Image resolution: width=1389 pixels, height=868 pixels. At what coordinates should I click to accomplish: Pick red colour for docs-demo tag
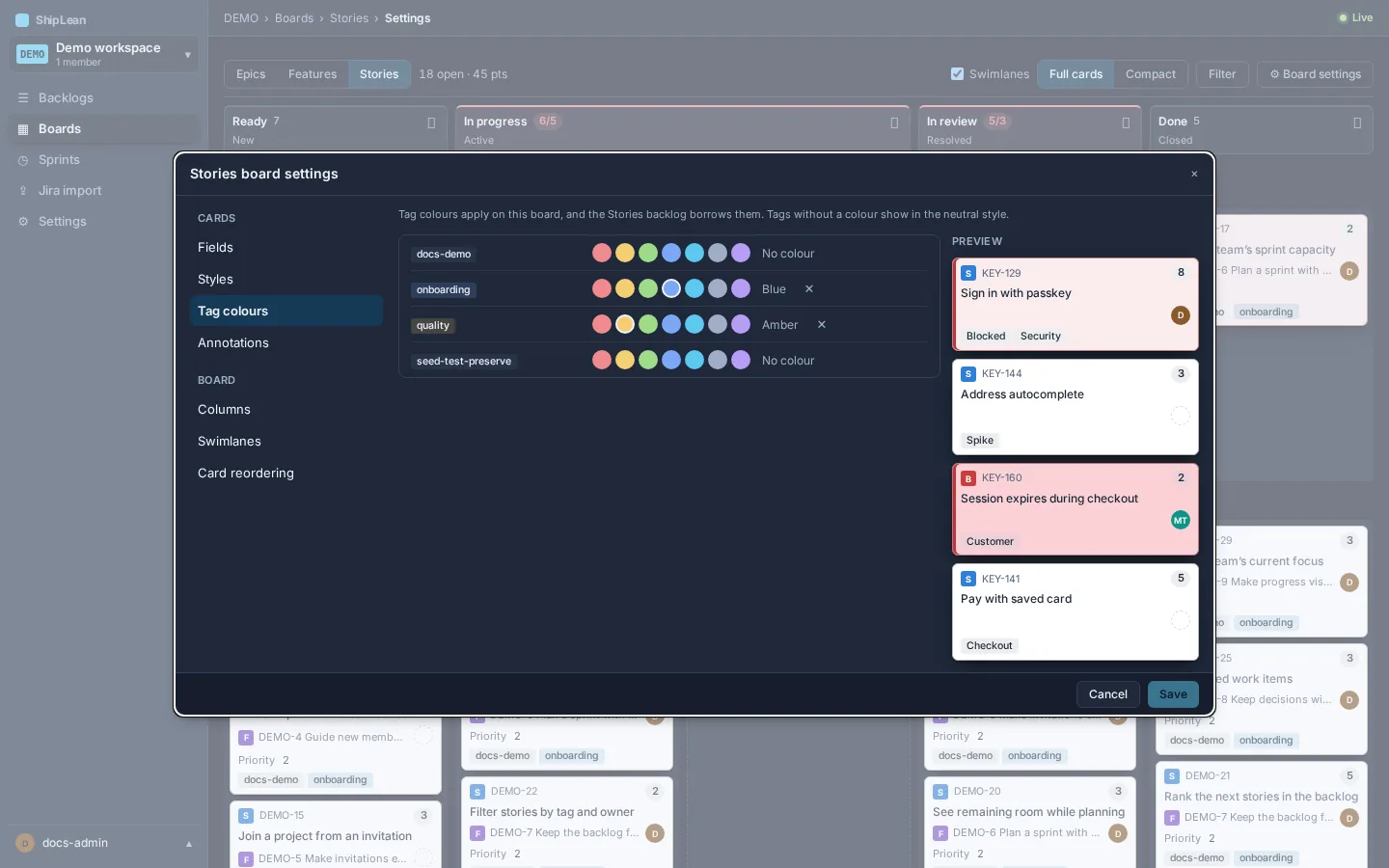point(602,254)
